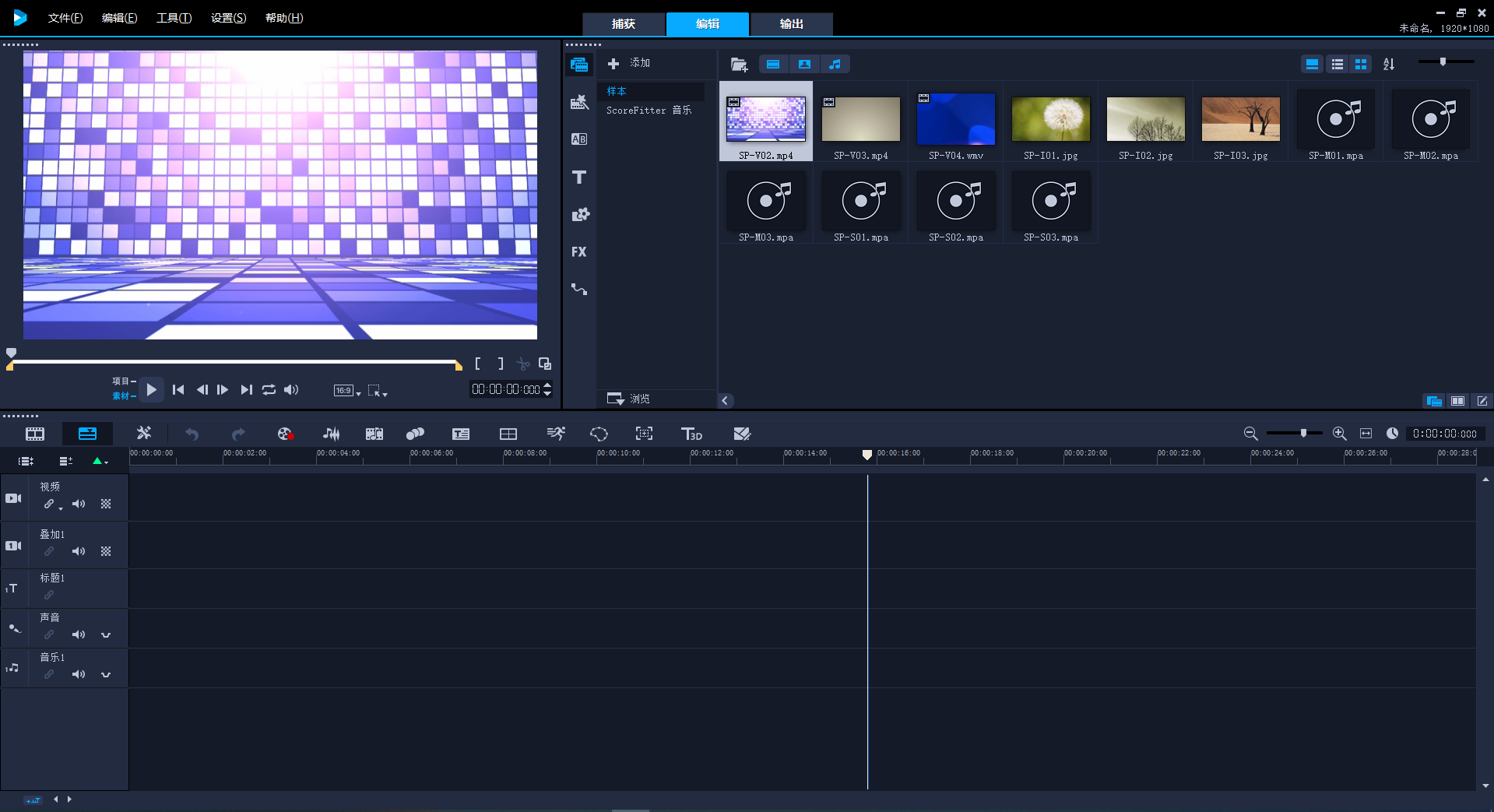Open the Mask Creator tool icon
Image resolution: width=1494 pixels, height=812 pixels.
coord(599,434)
